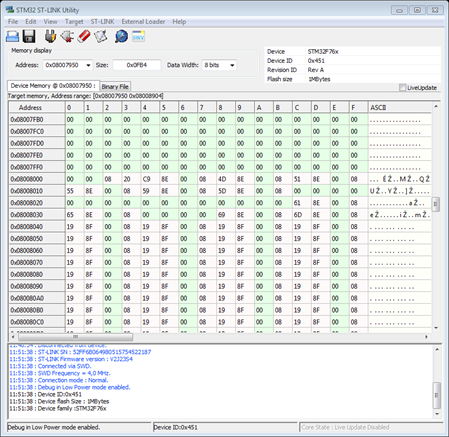
Task: Click memory grid scroll down arrow
Action: 436,328
